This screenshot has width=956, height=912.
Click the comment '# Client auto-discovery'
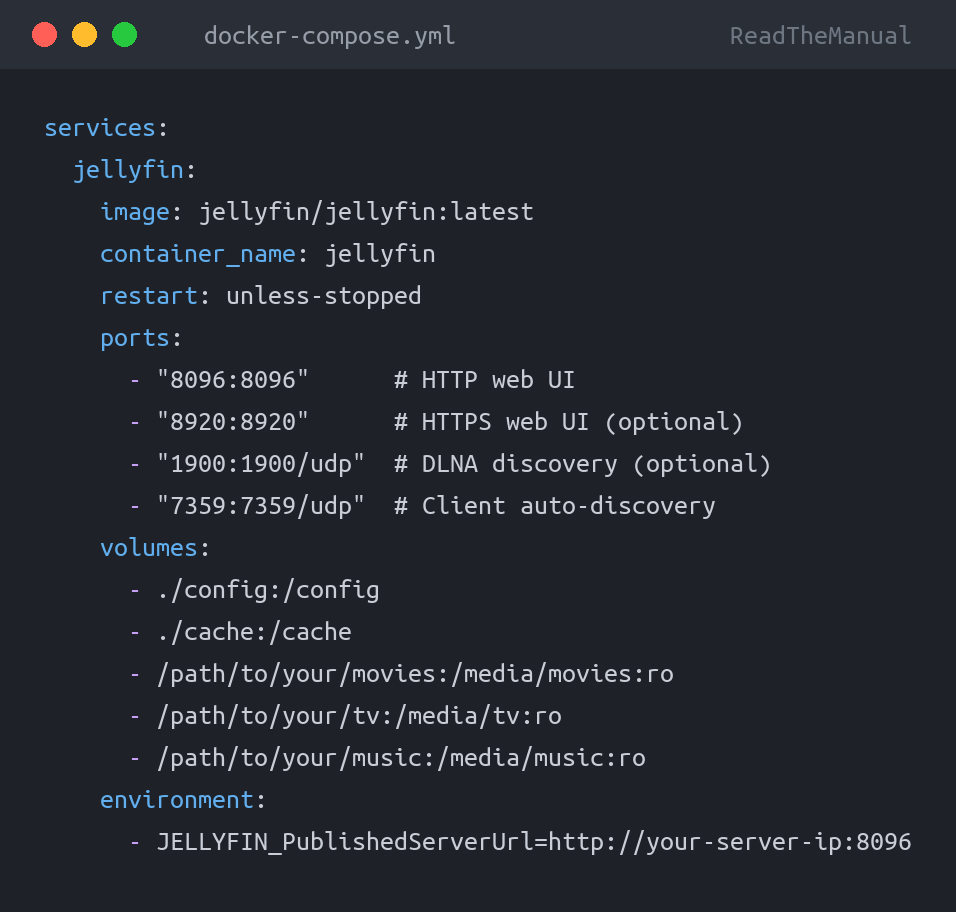(554, 506)
